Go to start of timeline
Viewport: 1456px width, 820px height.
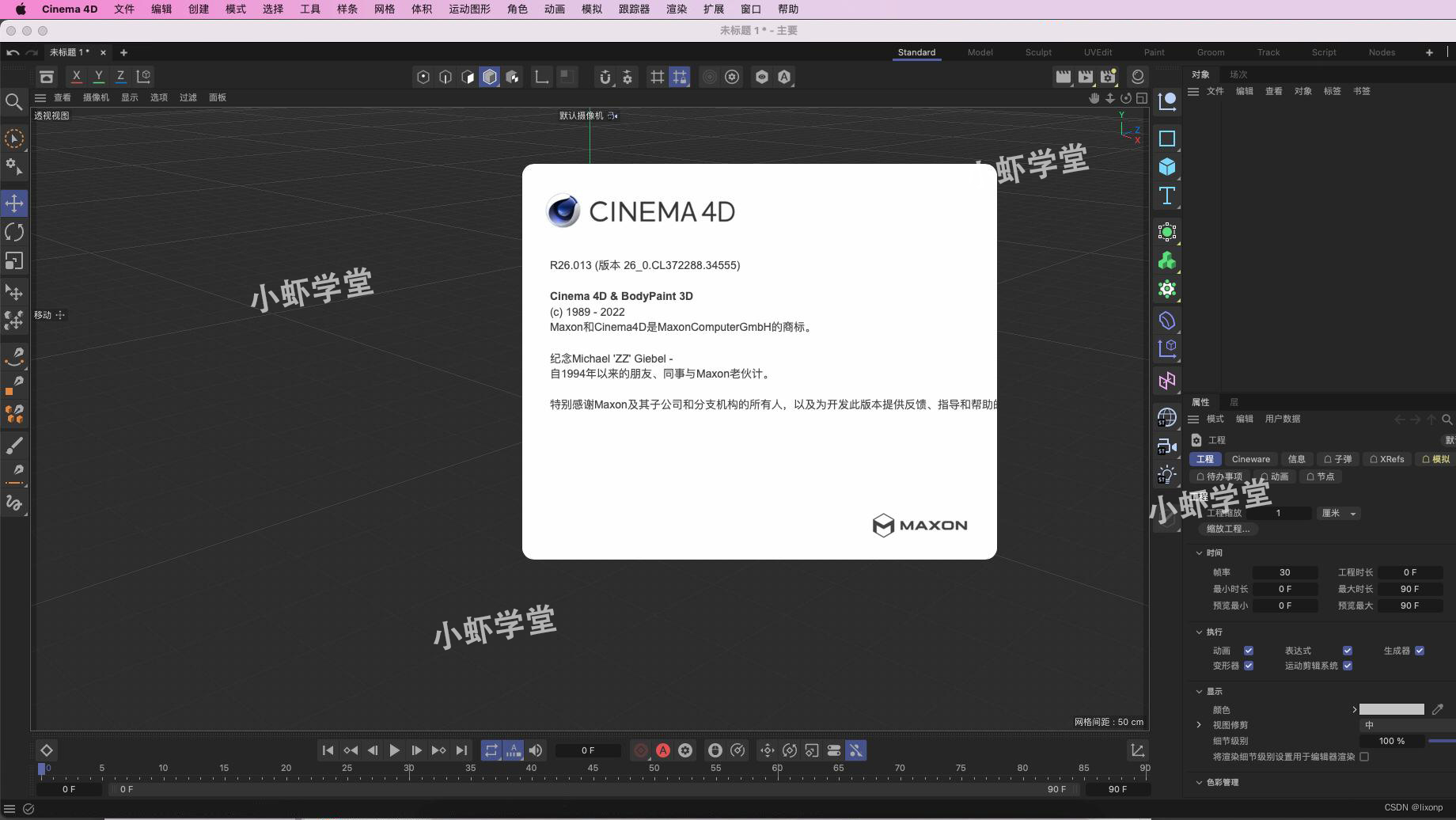[x=328, y=750]
